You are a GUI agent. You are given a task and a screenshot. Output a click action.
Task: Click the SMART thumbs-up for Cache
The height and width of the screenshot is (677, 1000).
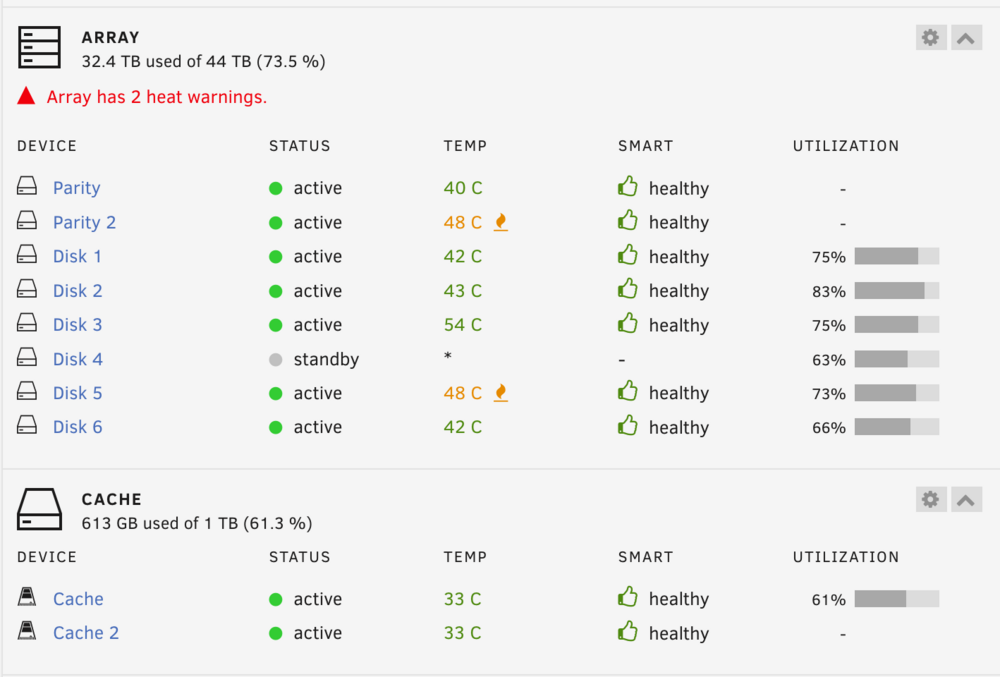(x=628, y=597)
